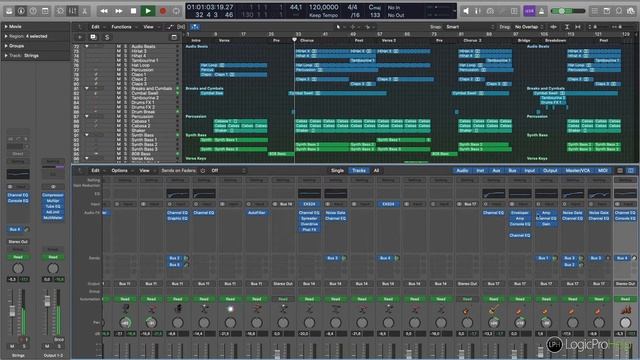Toggle the Inst channel filter button
640x360 pixels.
(480, 171)
